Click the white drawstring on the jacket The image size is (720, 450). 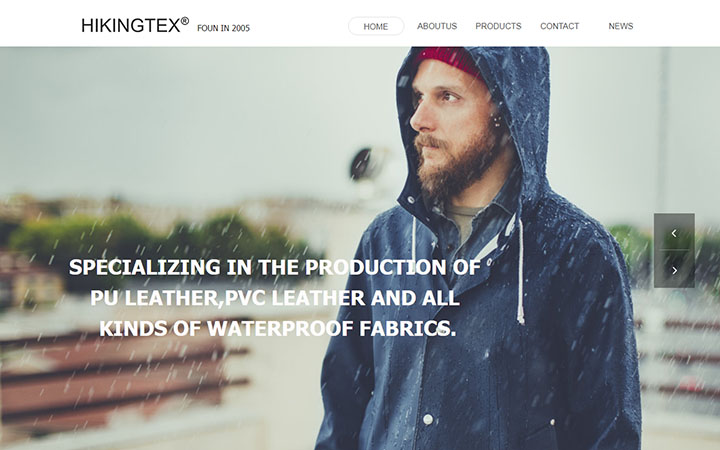point(520,271)
